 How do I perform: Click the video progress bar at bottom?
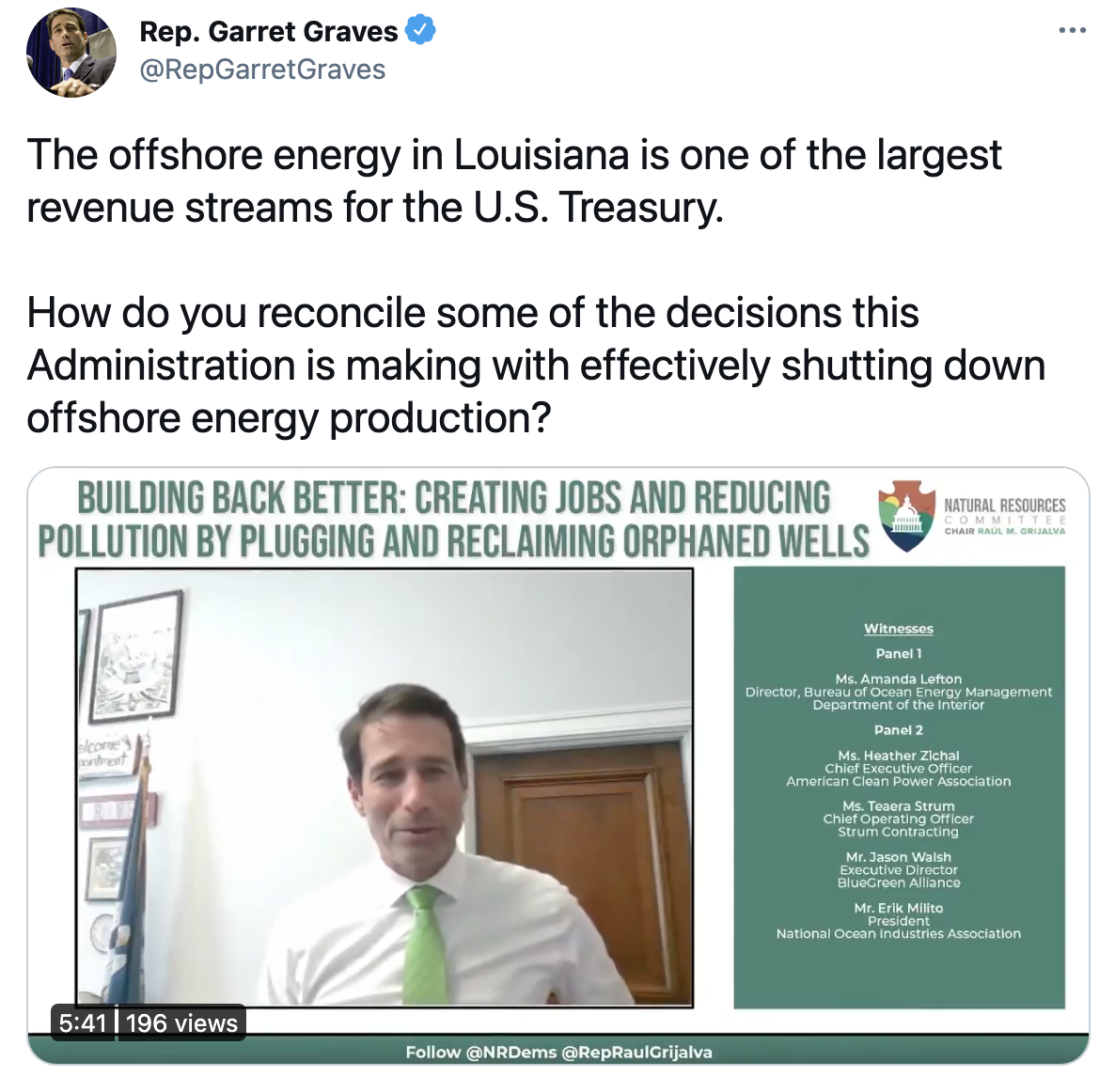point(558,1035)
